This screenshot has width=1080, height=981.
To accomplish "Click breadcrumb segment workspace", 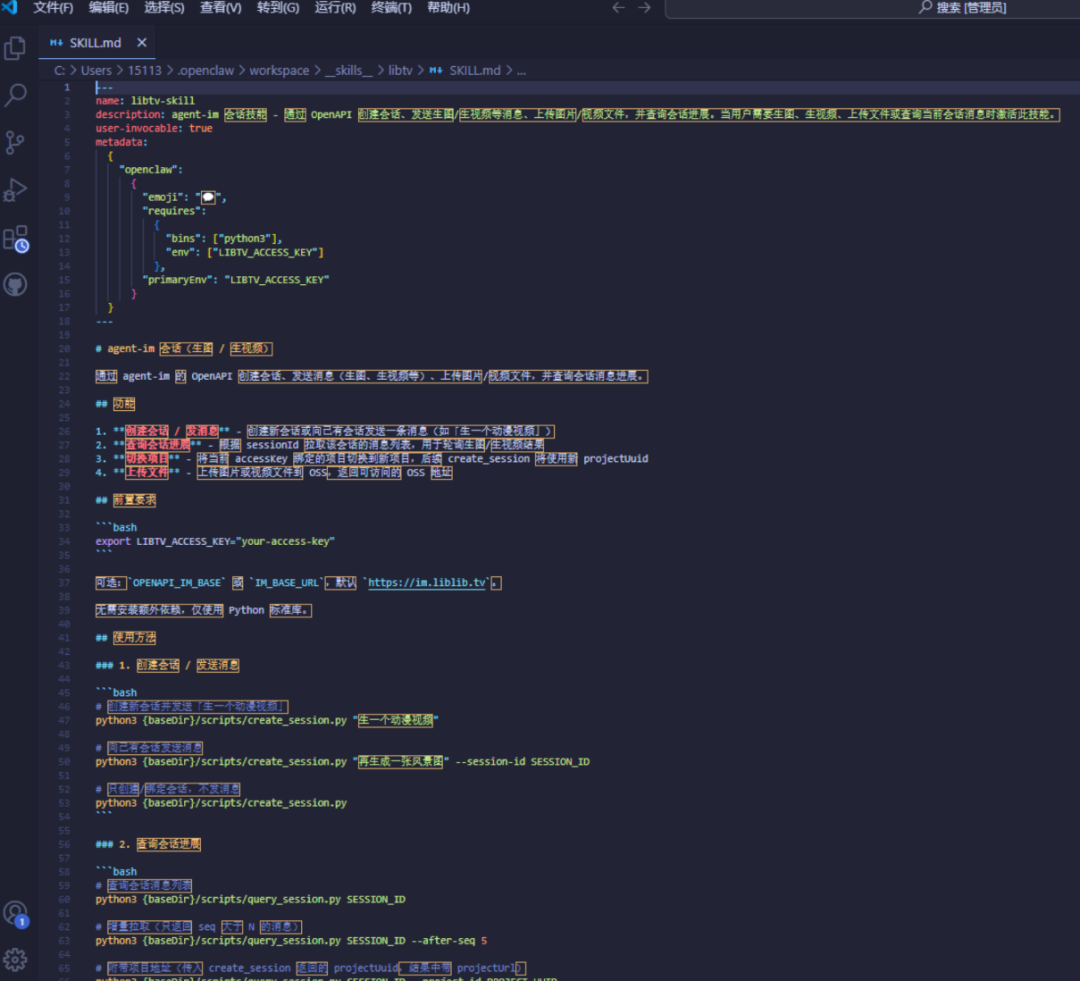I will coord(279,70).
